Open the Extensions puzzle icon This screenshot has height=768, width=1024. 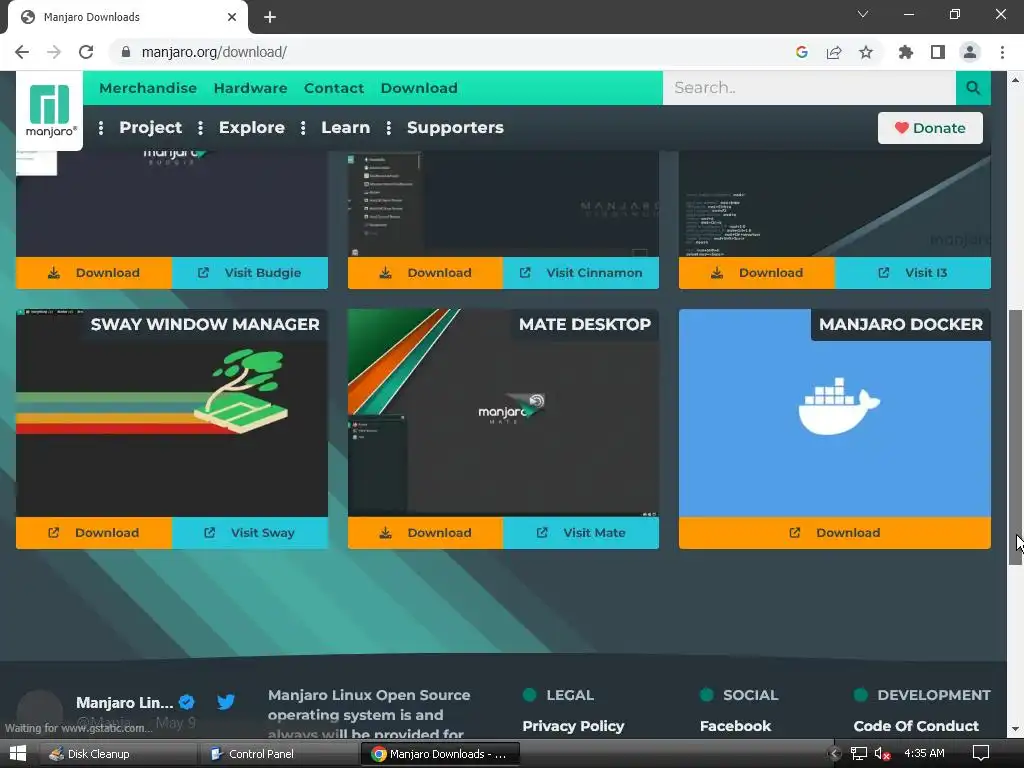click(x=906, y=52)
